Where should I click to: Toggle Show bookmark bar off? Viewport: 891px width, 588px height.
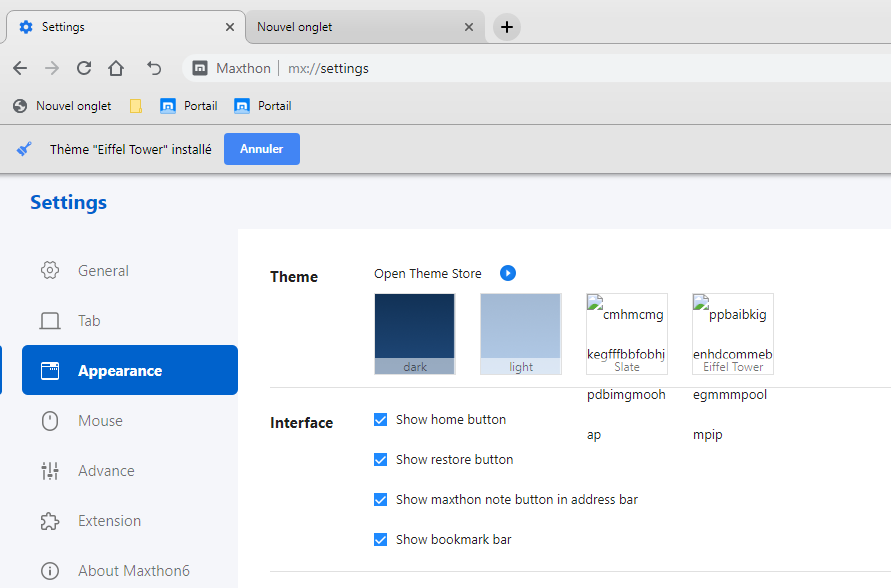pyautogui.click(x=381, y=539)
